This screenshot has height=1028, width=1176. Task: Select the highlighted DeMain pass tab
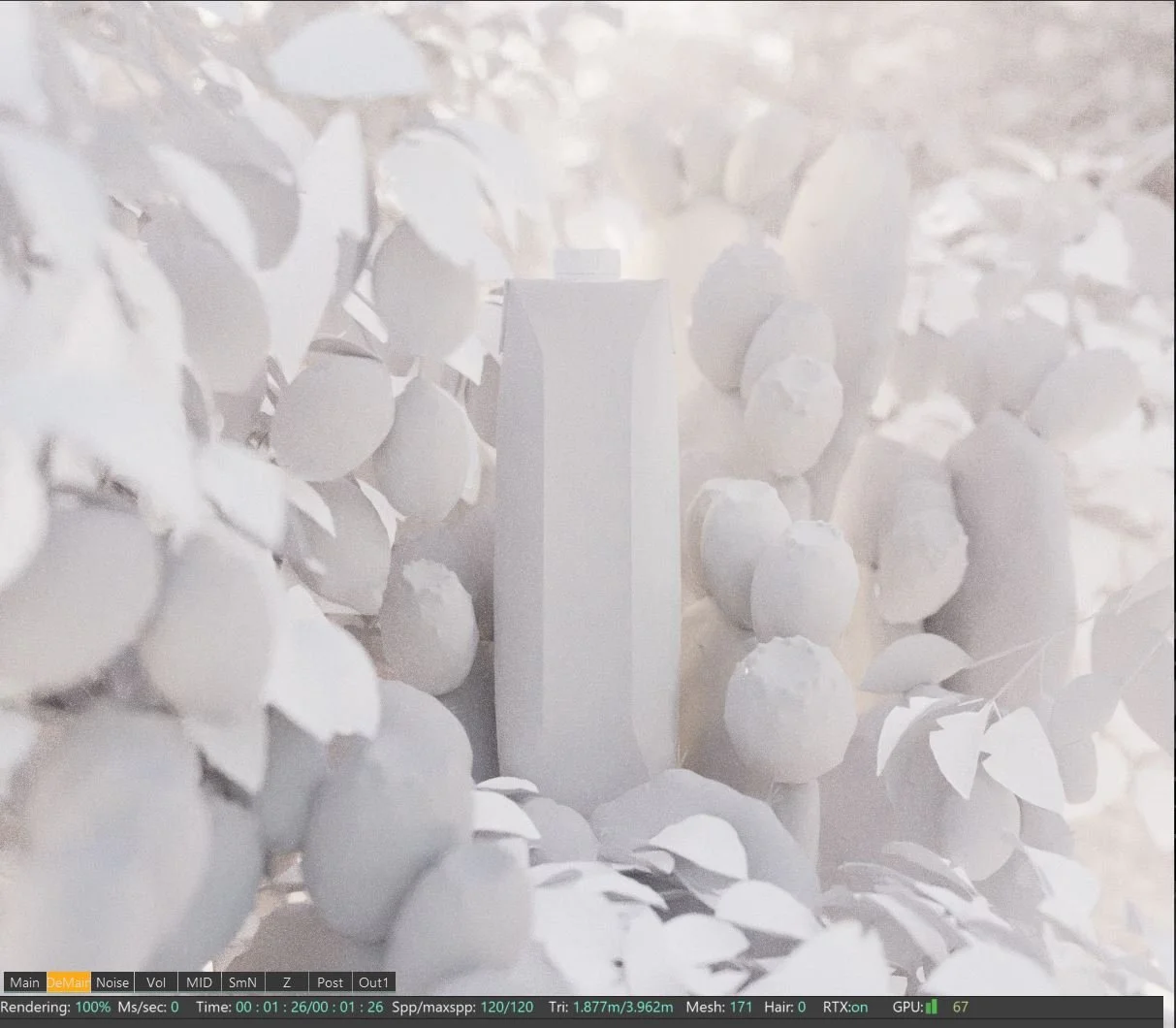(69, 982)
